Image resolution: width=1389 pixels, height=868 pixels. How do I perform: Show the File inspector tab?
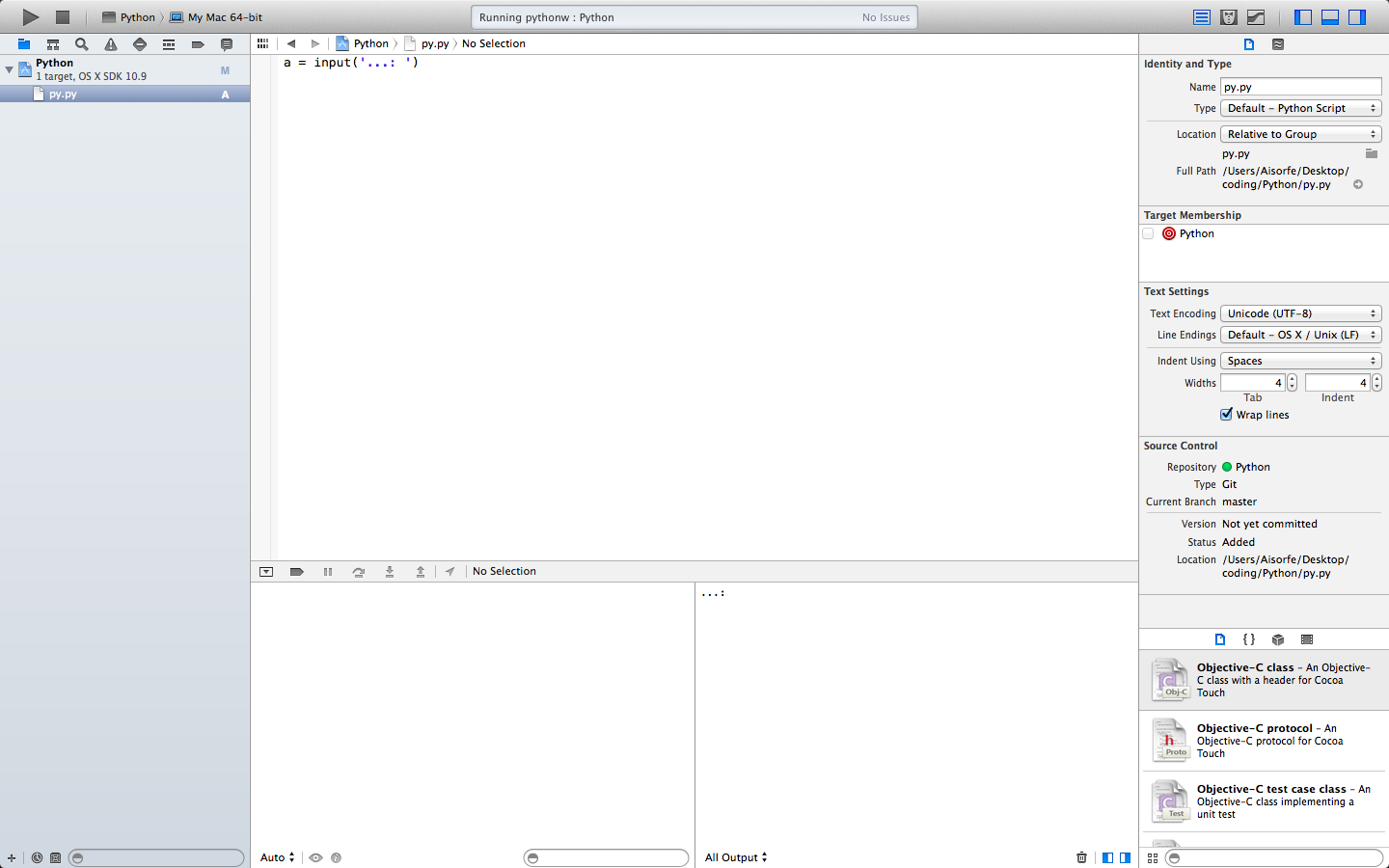pos(1249,44)
